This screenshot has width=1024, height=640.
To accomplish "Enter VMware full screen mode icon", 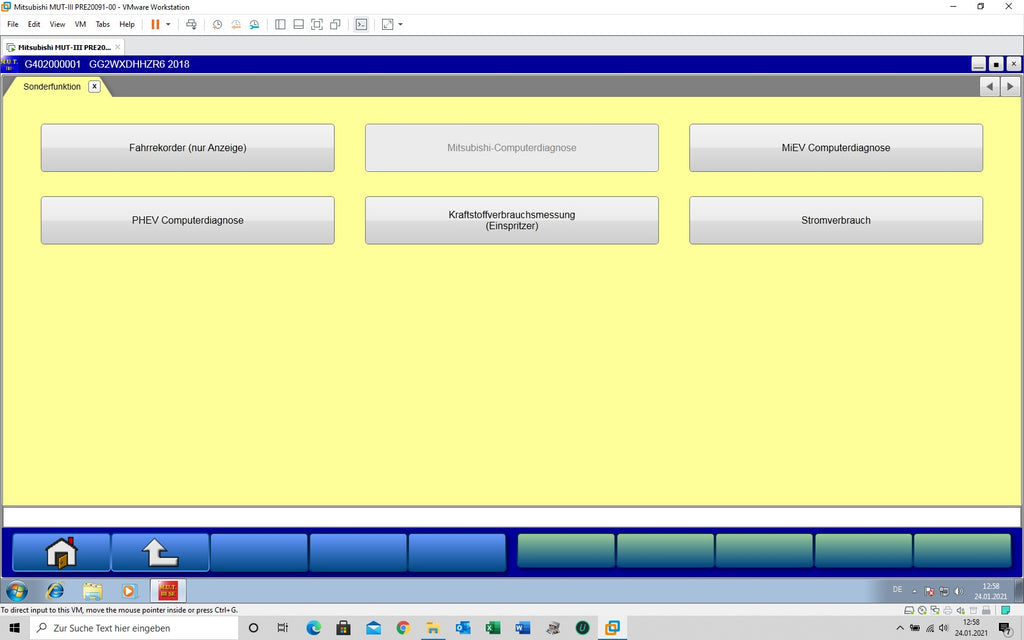I will (x=316, y=24).
